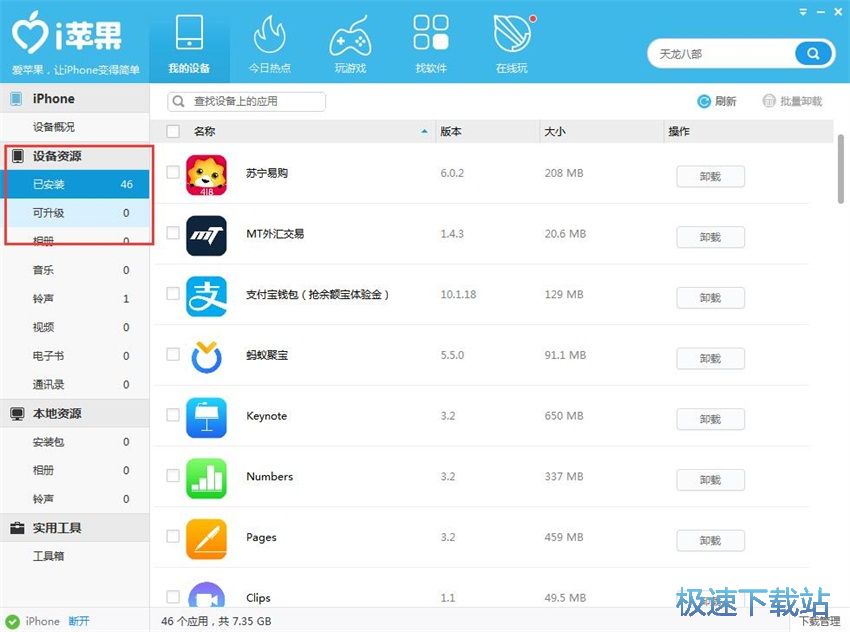Open the 在线玩 tab

[512, 43]
